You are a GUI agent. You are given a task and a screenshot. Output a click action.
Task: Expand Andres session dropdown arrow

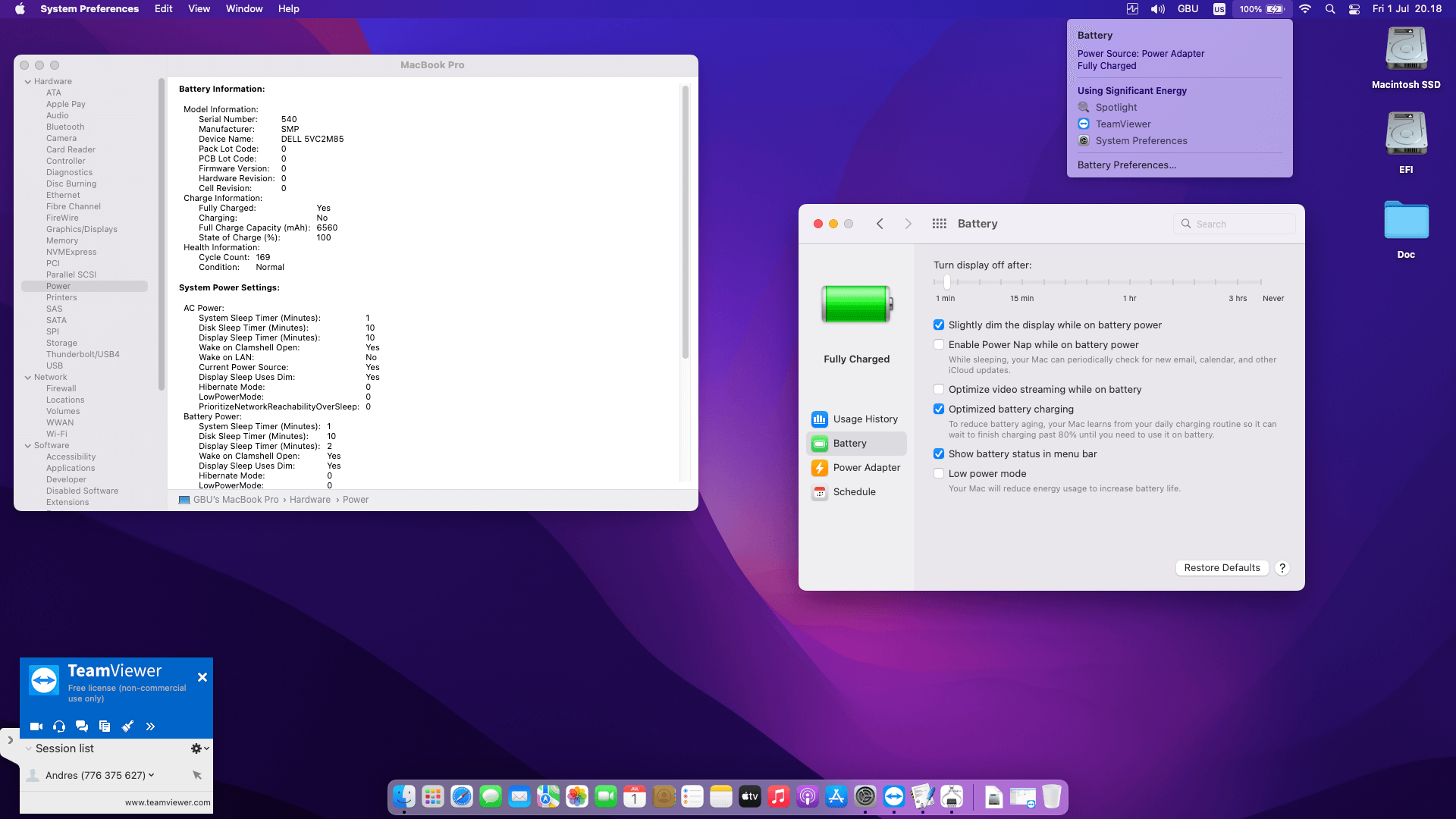[152, 775]
